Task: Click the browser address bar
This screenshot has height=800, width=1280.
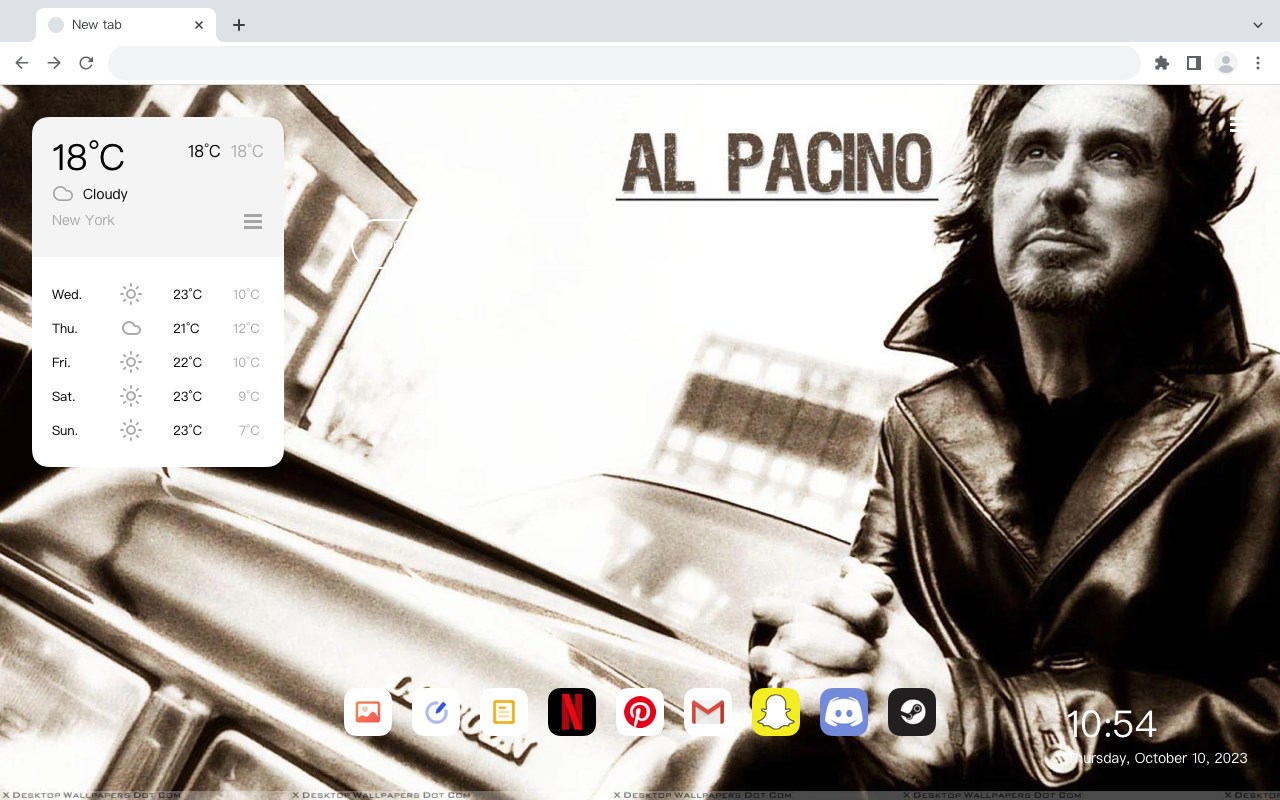Action: tap(624, 63)
